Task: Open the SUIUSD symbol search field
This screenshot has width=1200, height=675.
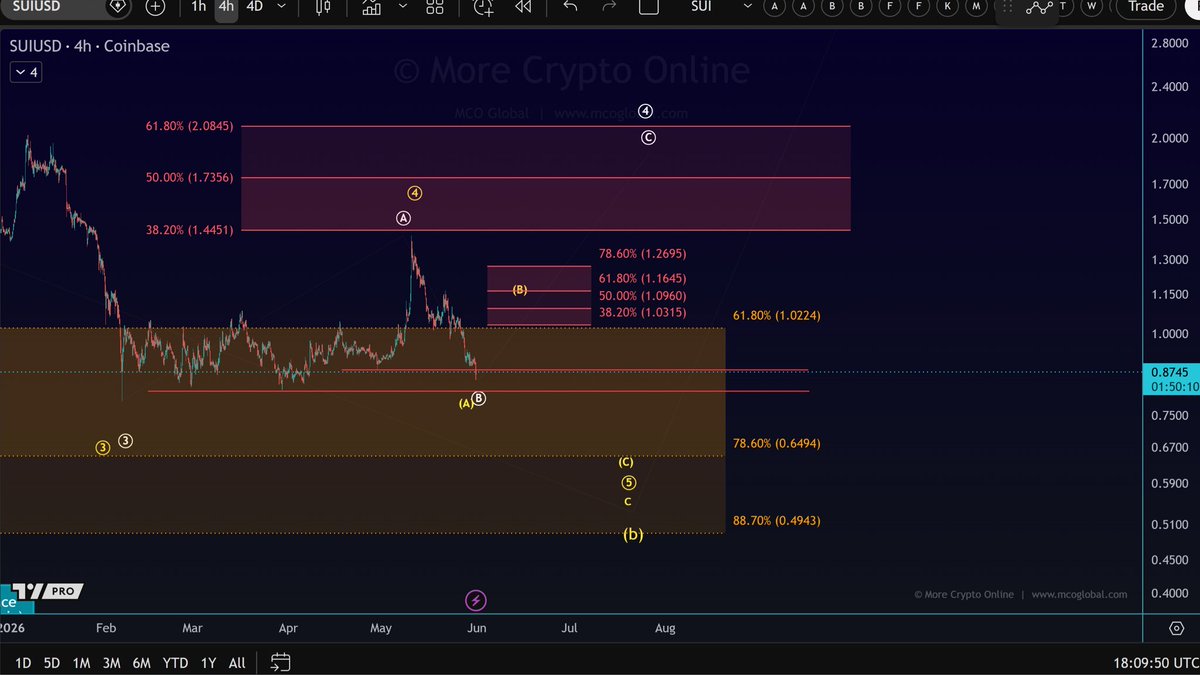Action: [50, 7]
